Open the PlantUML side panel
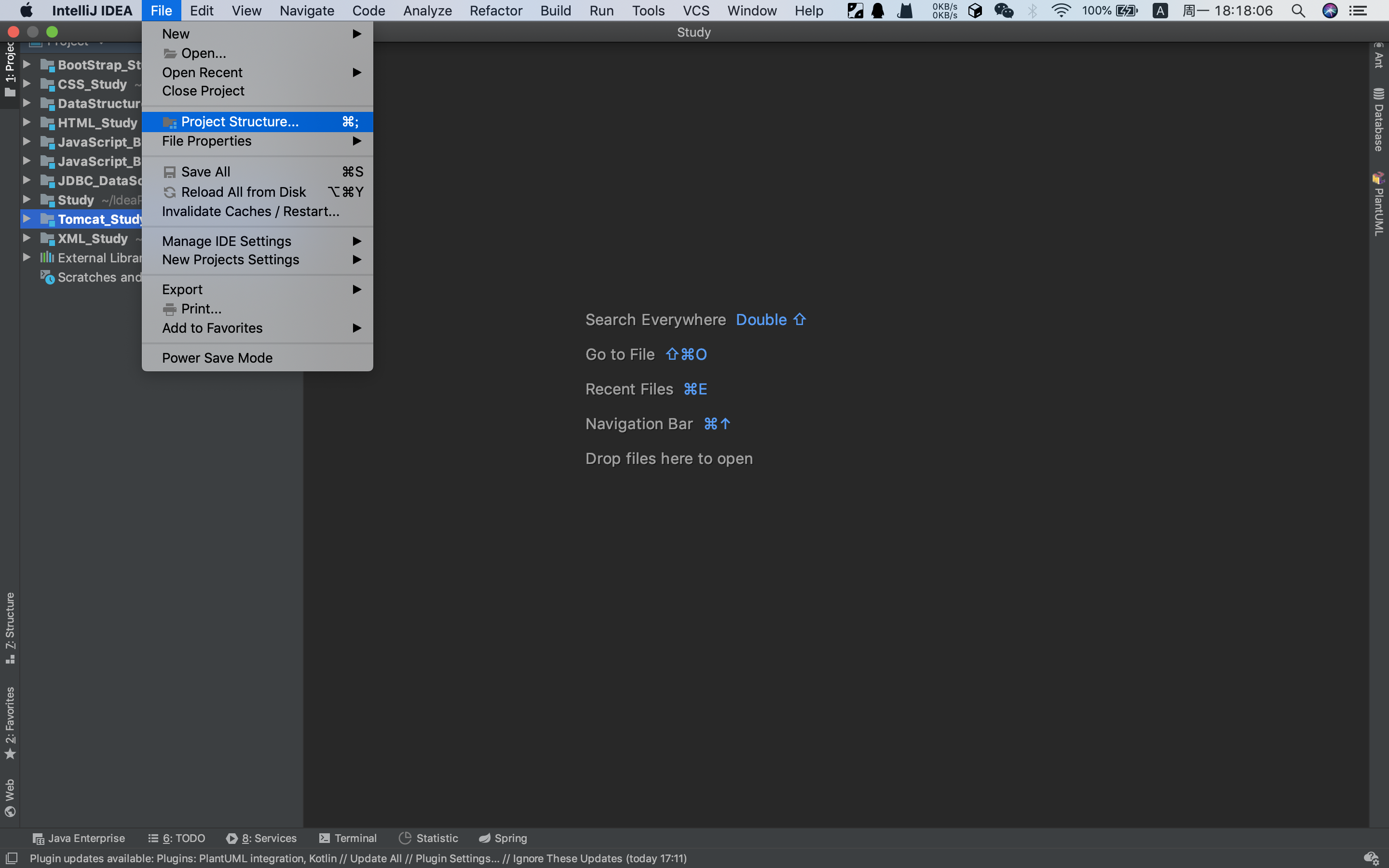The width and height of the screenshot is (1389, 868). pos(1379,204)
